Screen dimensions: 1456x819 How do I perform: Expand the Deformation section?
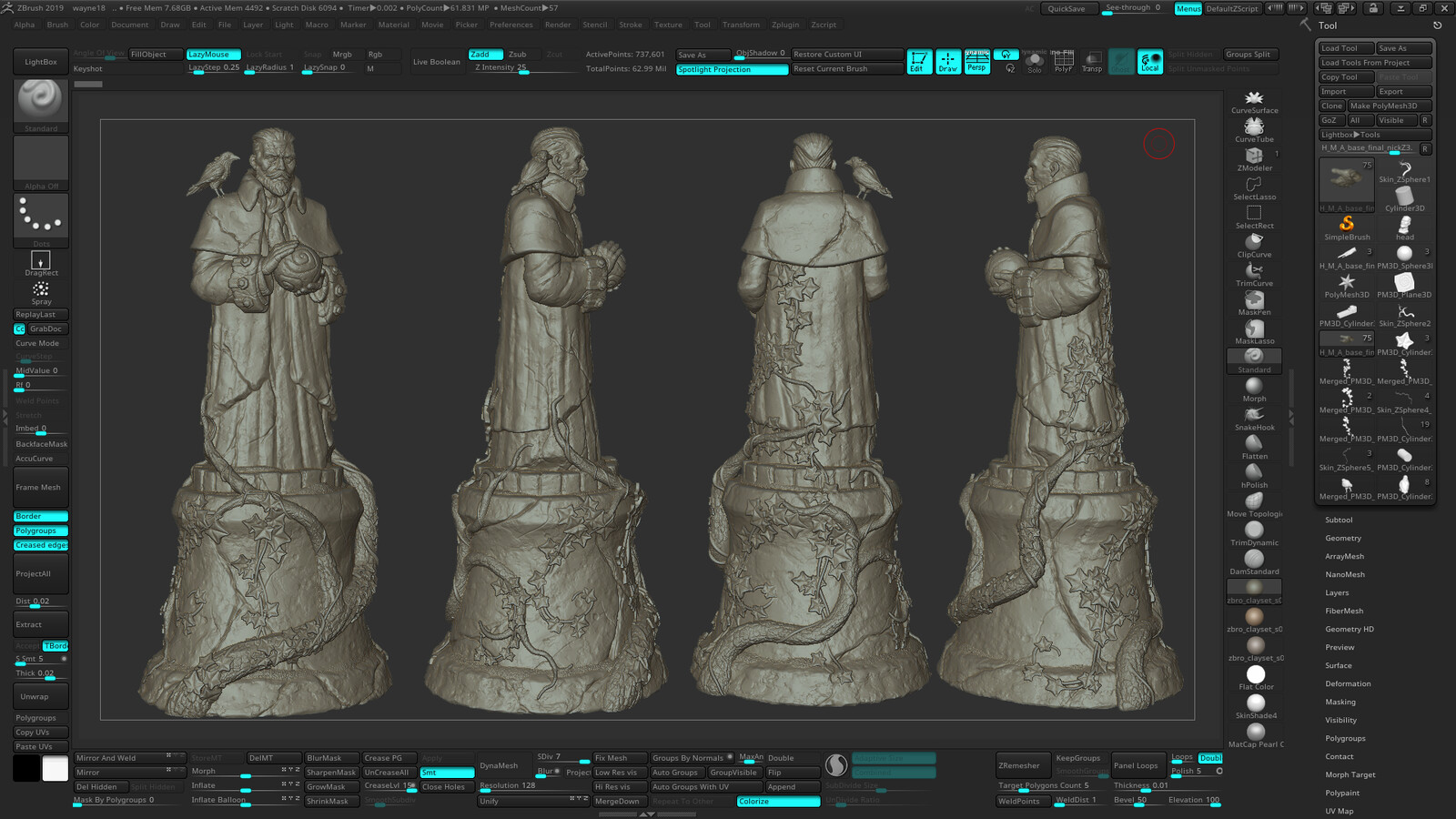click(x=1348, y=684)
